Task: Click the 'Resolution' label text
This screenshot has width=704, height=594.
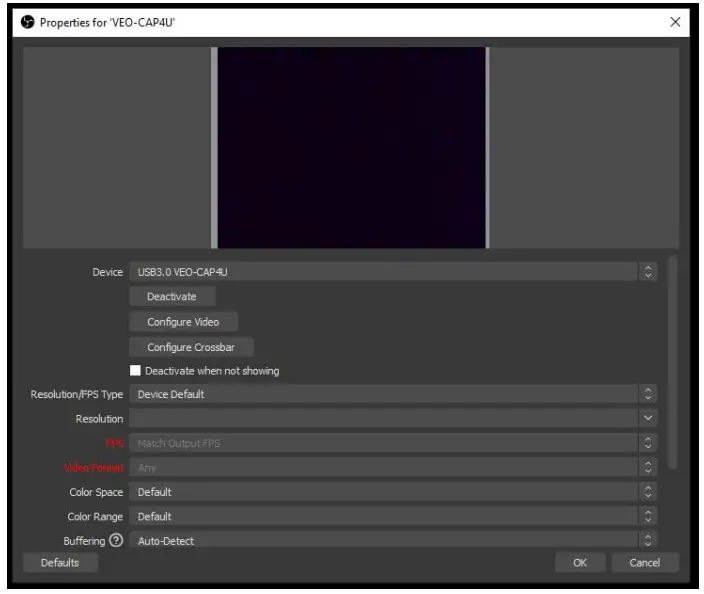Action: pos(99,419)
